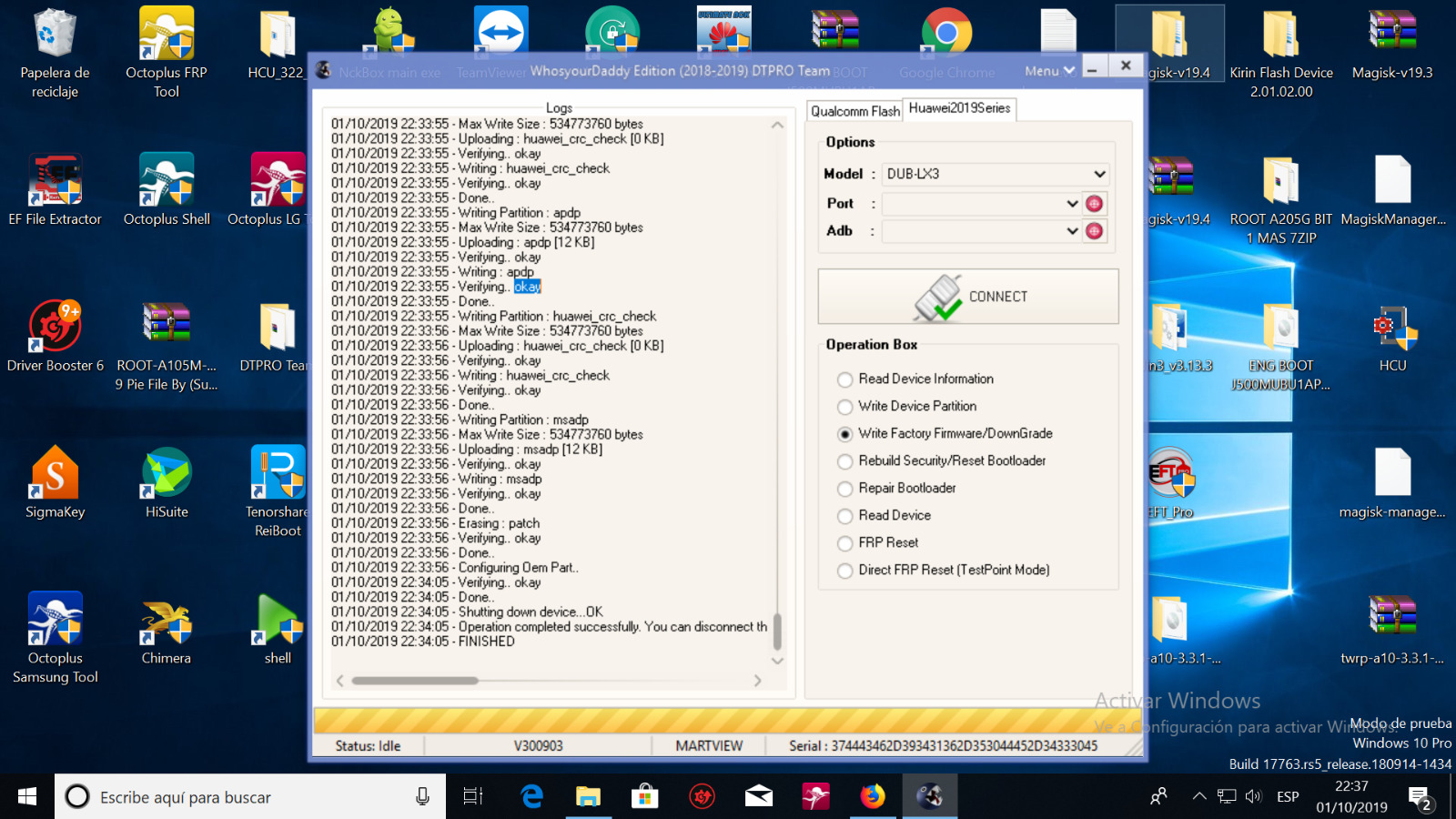Click the red refresh icon beside Port

1094,204
